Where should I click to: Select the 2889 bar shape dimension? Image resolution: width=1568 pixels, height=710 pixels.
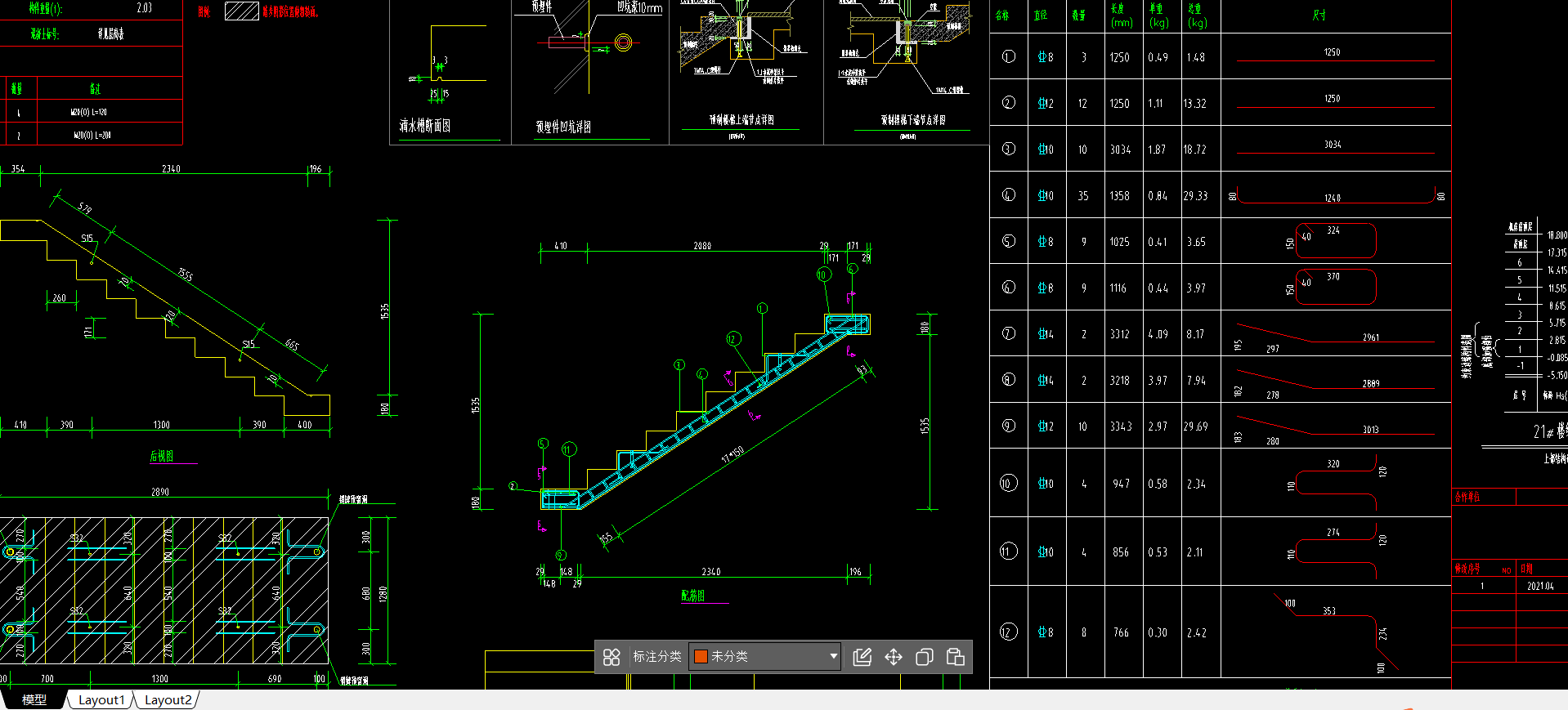(x=1371, y=383)
